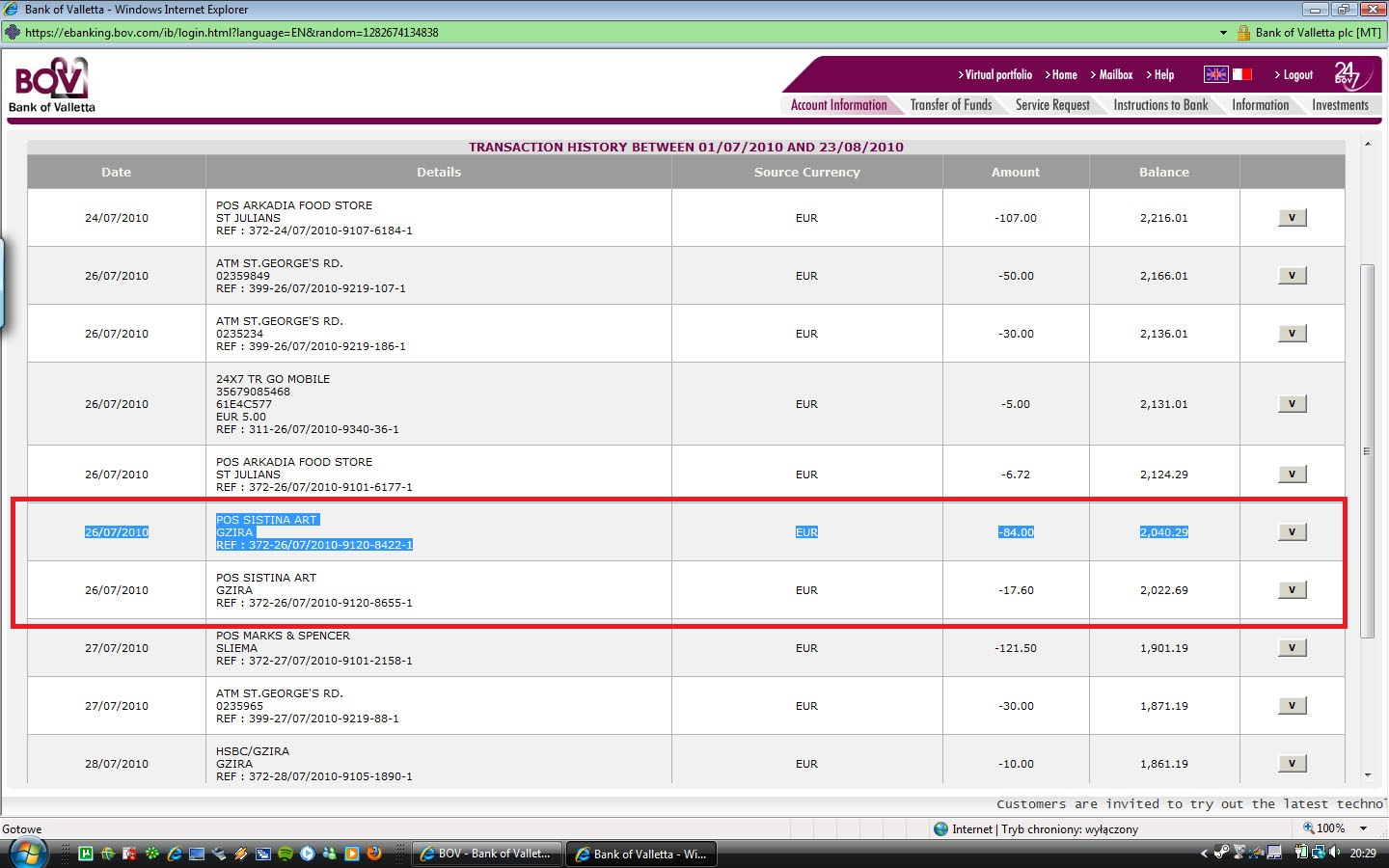Open the zoom level 100% dropdown
Viewport: 1389px width, 868px height.
pos(1363,828)
